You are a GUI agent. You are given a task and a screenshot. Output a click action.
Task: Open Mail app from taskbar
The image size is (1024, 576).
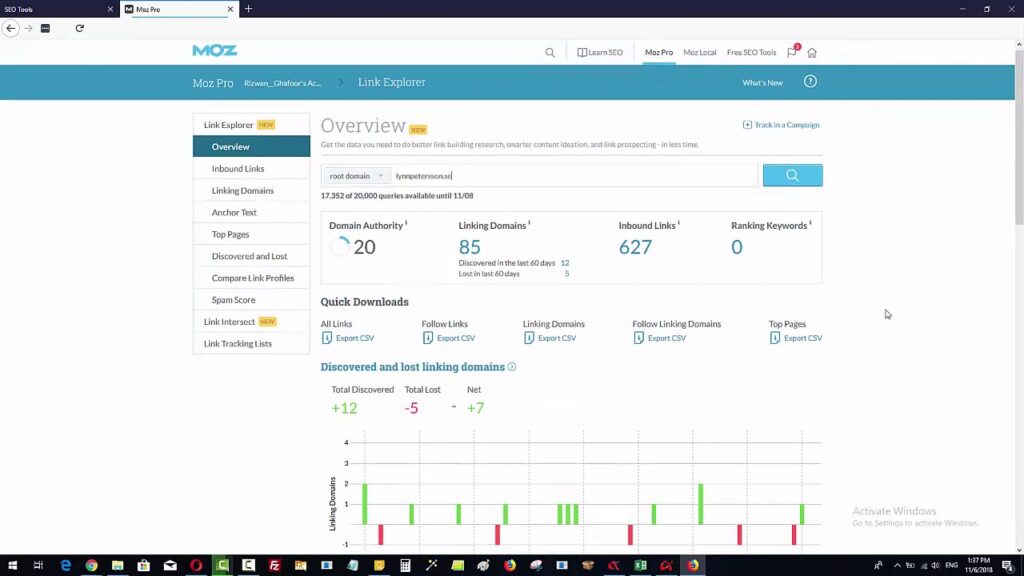point(170,566)
